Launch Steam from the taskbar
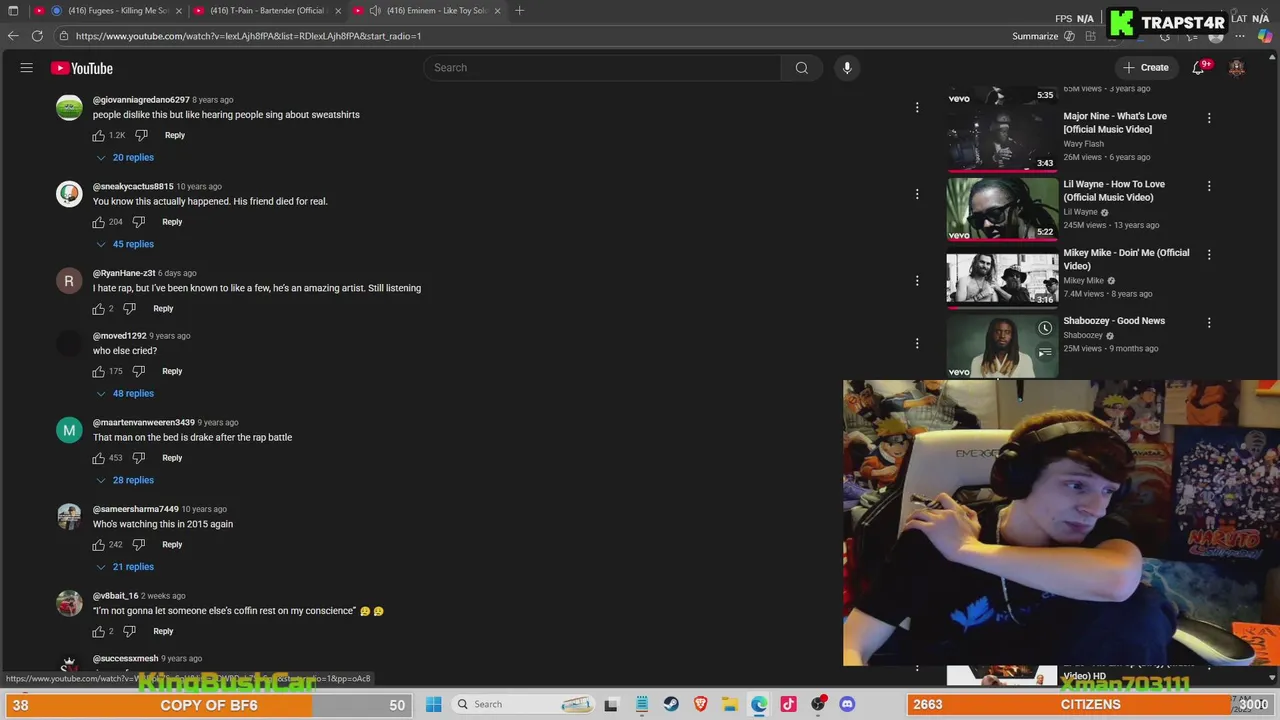The image size is (1280, 720). click(671, 704)
